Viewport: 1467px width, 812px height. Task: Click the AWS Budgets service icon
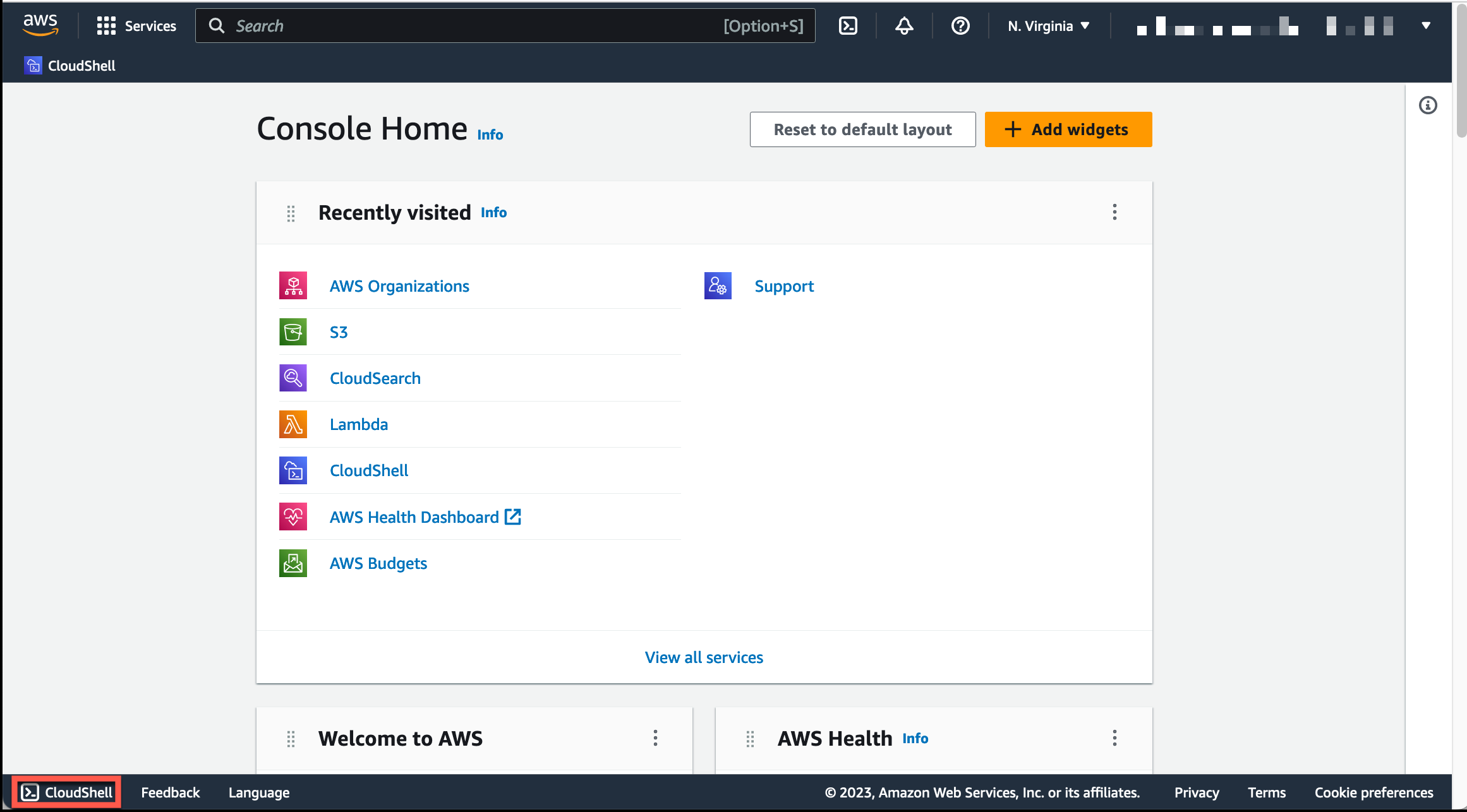[293, 563]
